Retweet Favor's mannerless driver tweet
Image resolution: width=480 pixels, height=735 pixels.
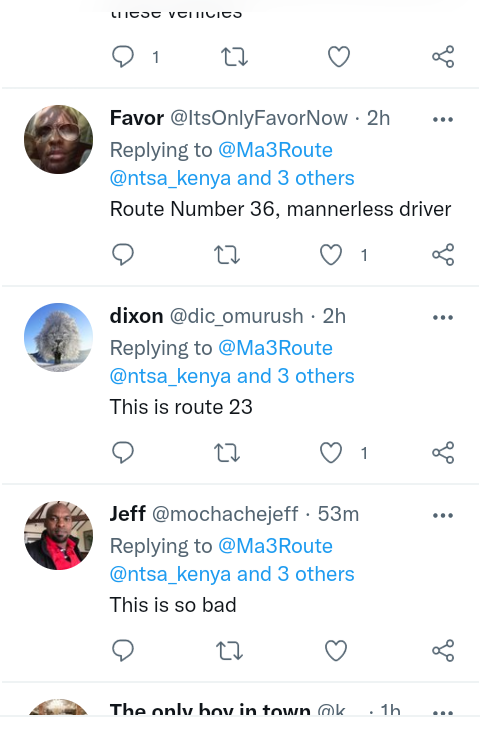(x=227, y=255)
